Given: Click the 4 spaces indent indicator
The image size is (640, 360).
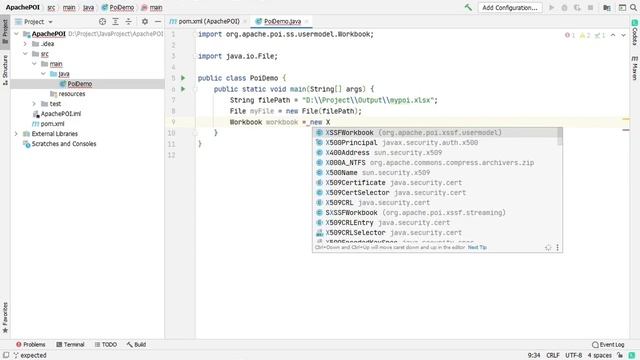Looking at the screenshot, I should click(600, 356).
